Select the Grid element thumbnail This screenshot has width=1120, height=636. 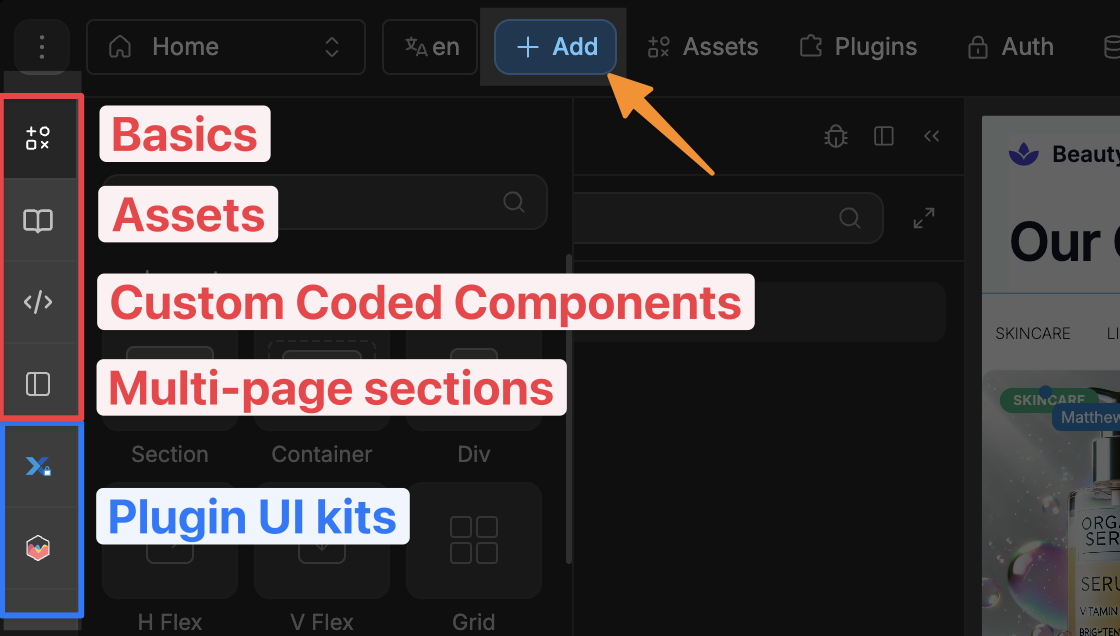click(x=473, y=540)
